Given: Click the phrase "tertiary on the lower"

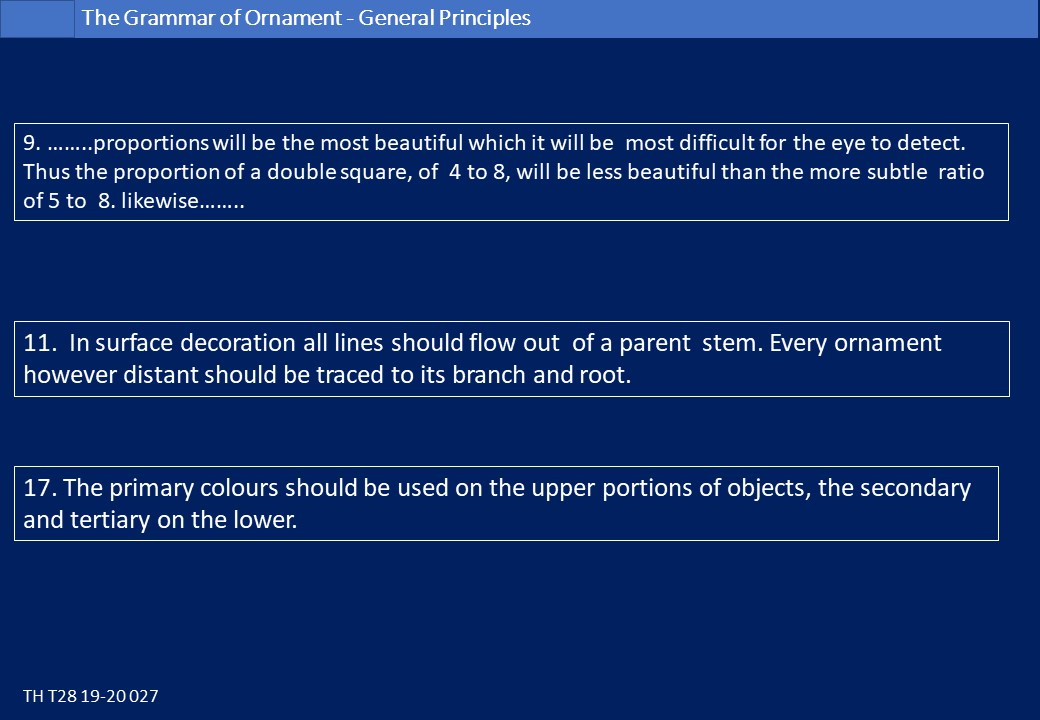Looking at the screenshot, I should [183, 520].
